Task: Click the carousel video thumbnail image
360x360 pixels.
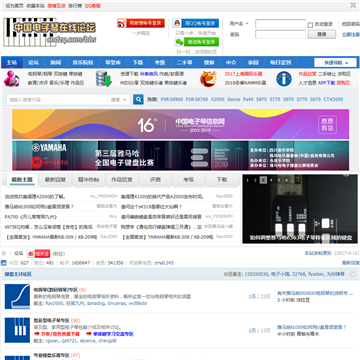Action: coord(300,209)
